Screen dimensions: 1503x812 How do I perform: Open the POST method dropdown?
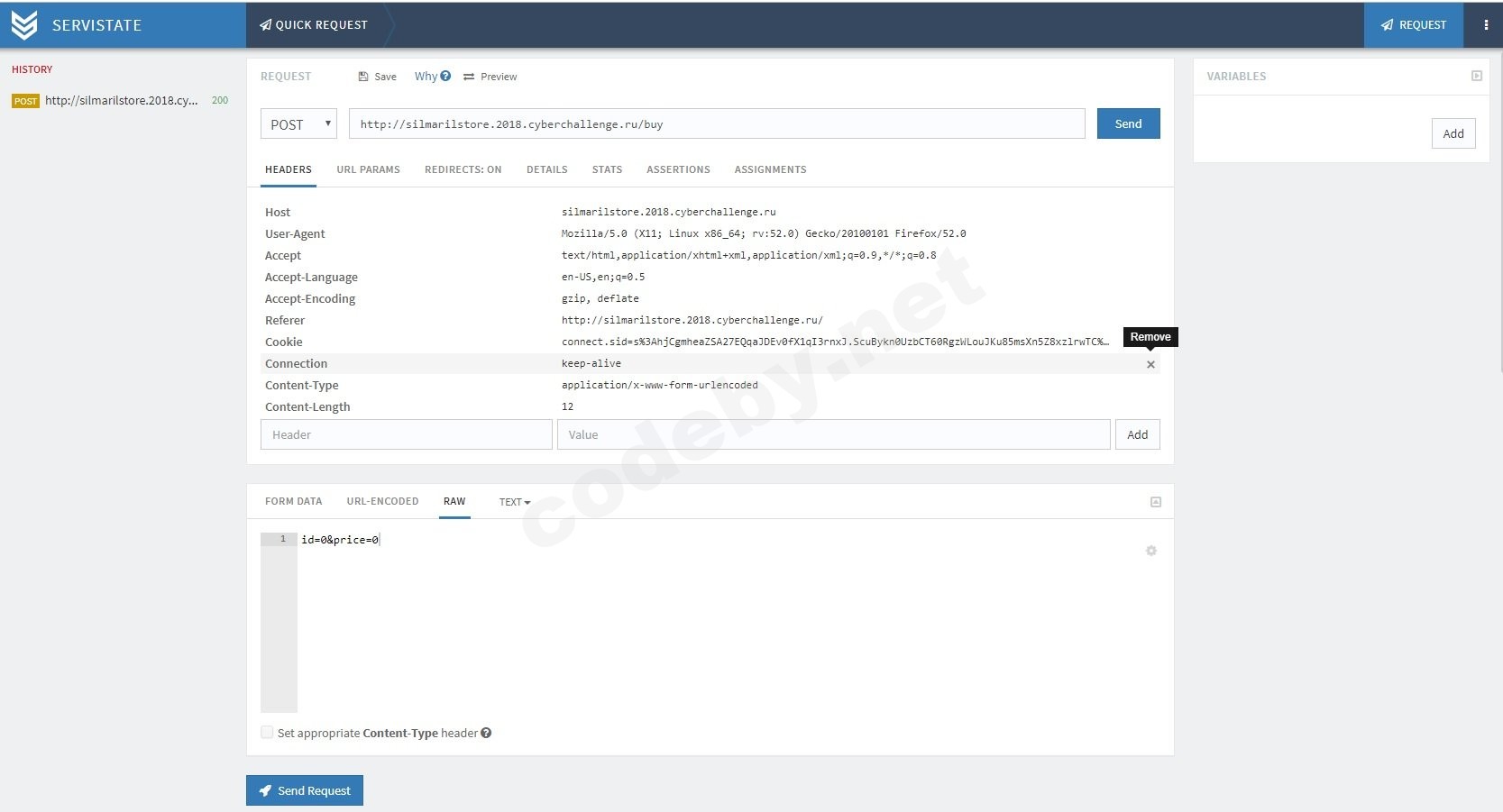(298, 124)
